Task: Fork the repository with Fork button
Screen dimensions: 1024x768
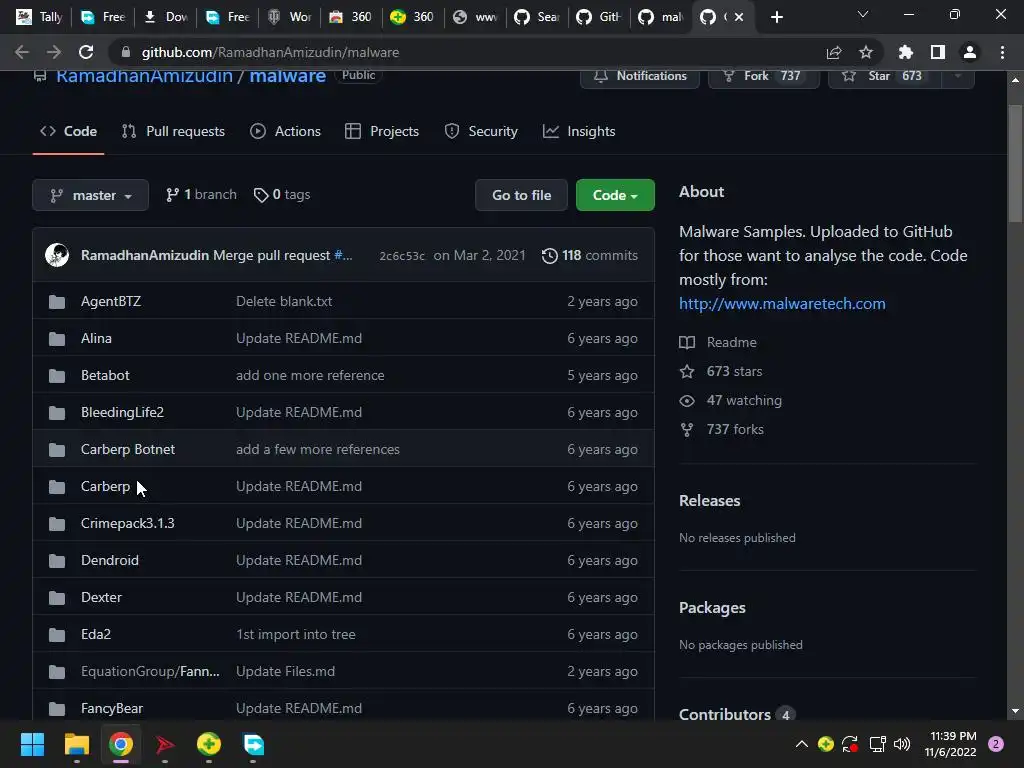Action: (763, 76)
